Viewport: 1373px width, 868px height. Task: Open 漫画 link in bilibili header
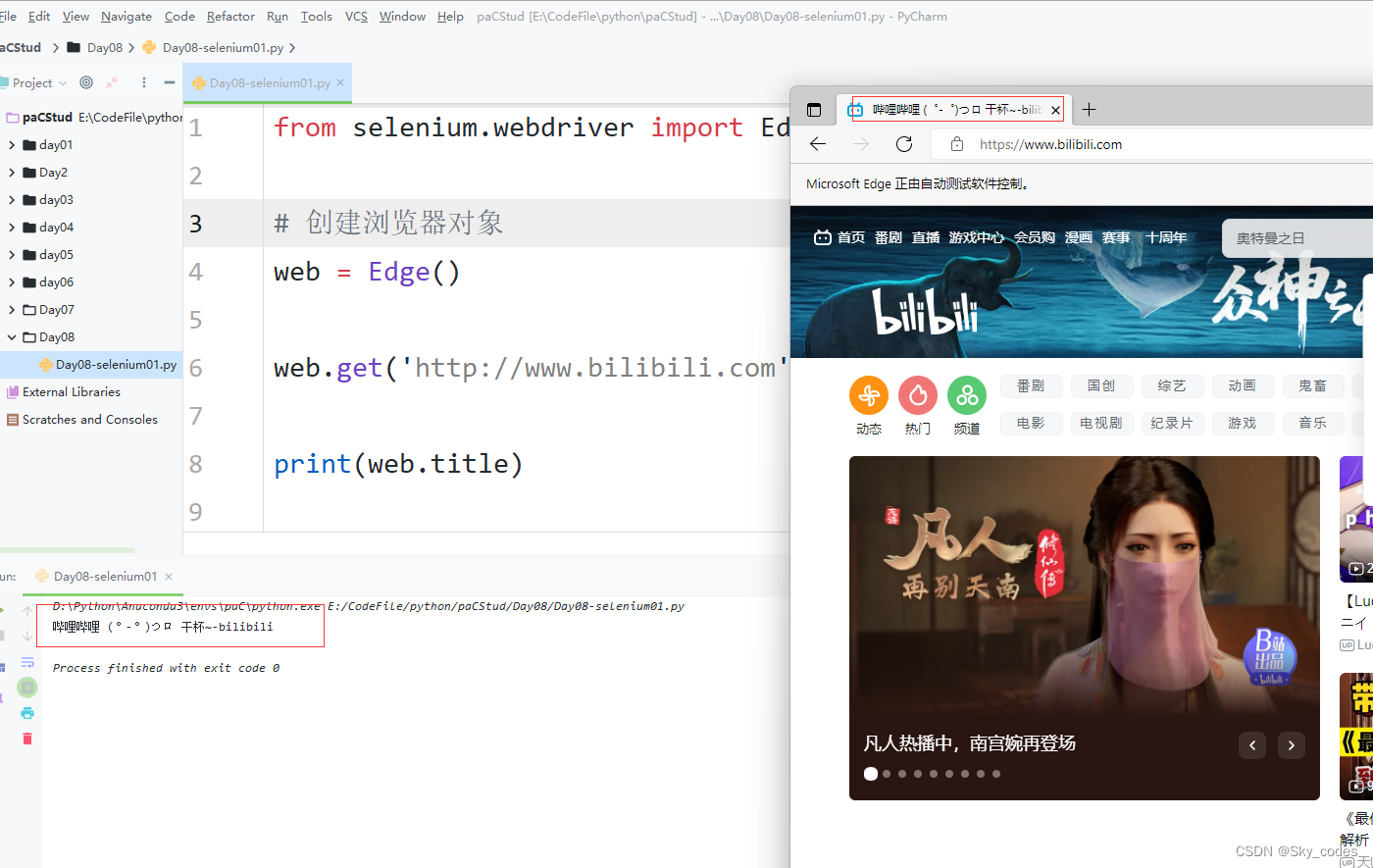pos(1079,237)
